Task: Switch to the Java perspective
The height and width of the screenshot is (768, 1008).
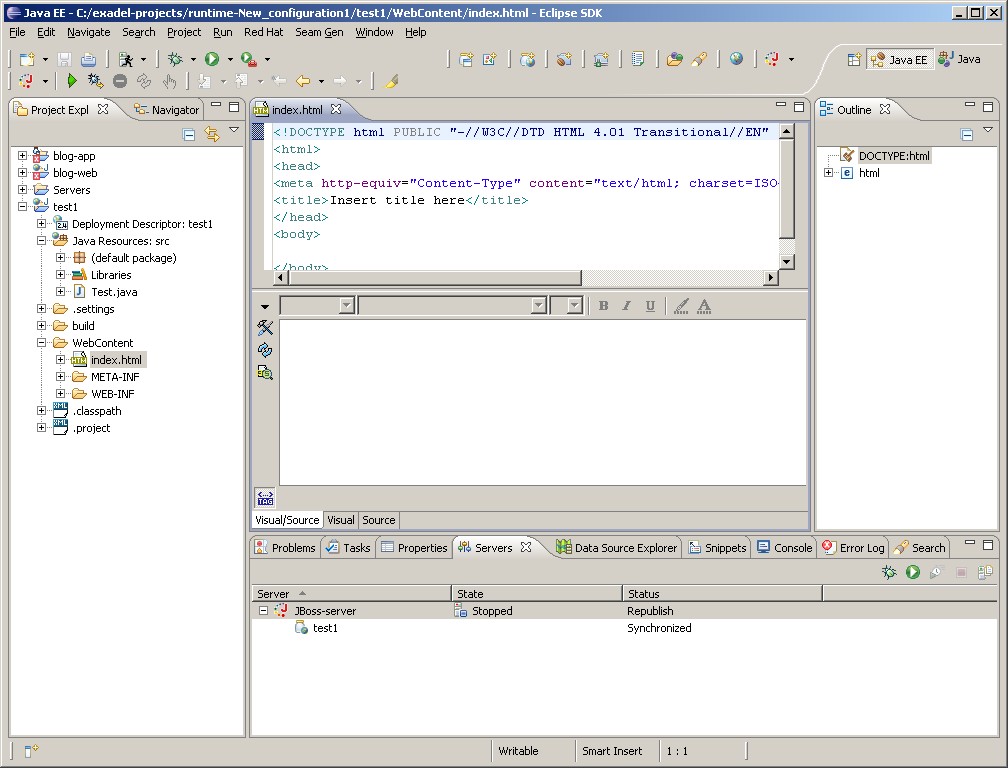Action: 959,60
